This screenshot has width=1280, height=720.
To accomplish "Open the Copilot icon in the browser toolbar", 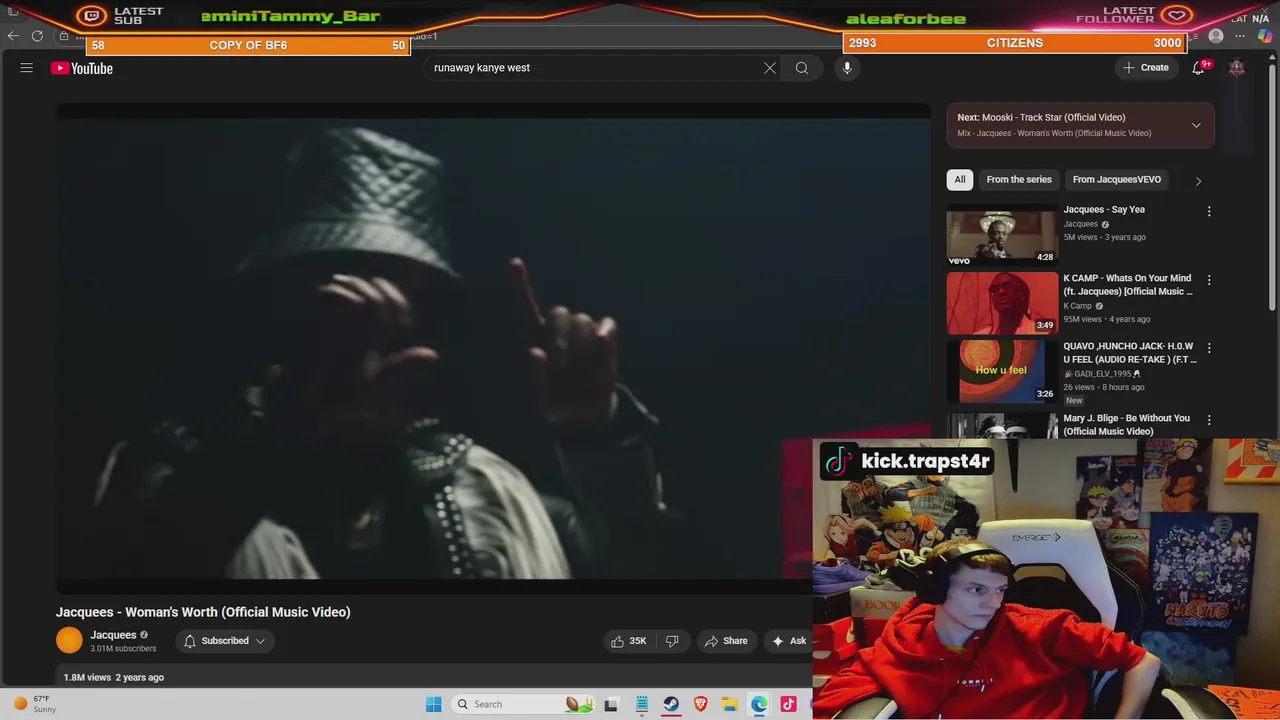I will click(1264, 36).
